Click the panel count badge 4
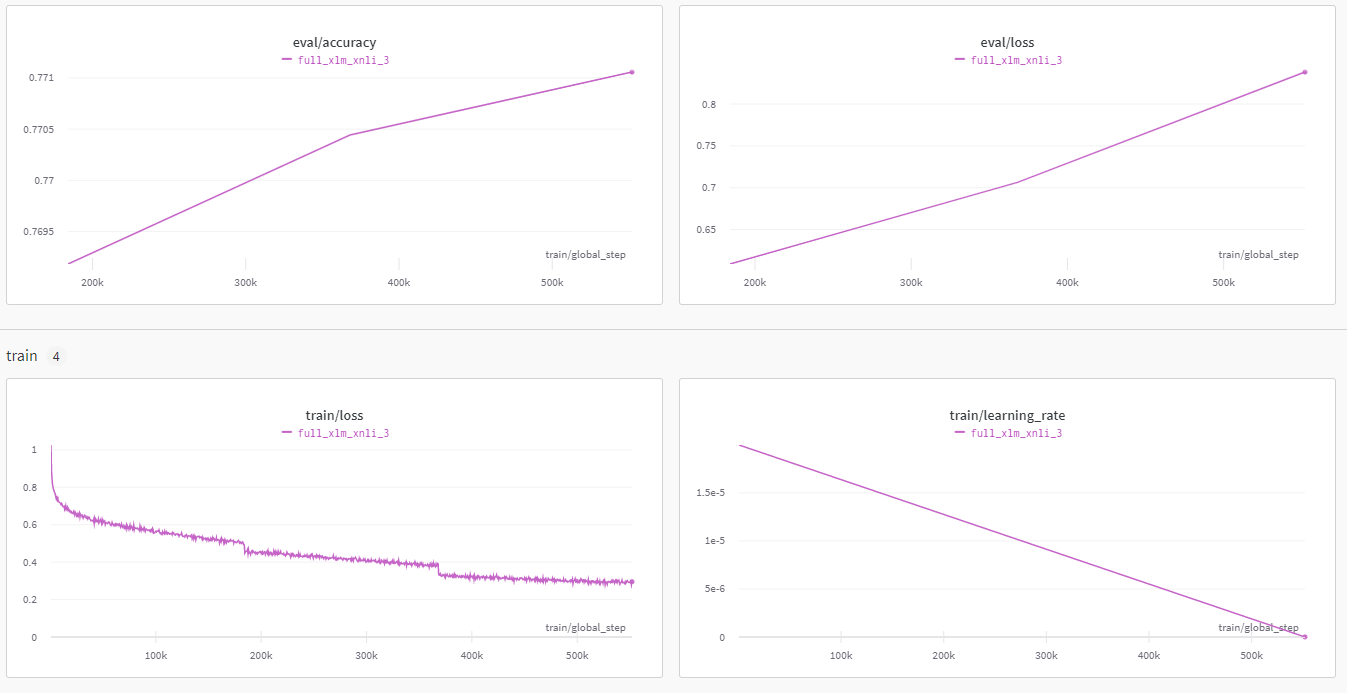The image size is (1347, 693). [x=55, y=356]
